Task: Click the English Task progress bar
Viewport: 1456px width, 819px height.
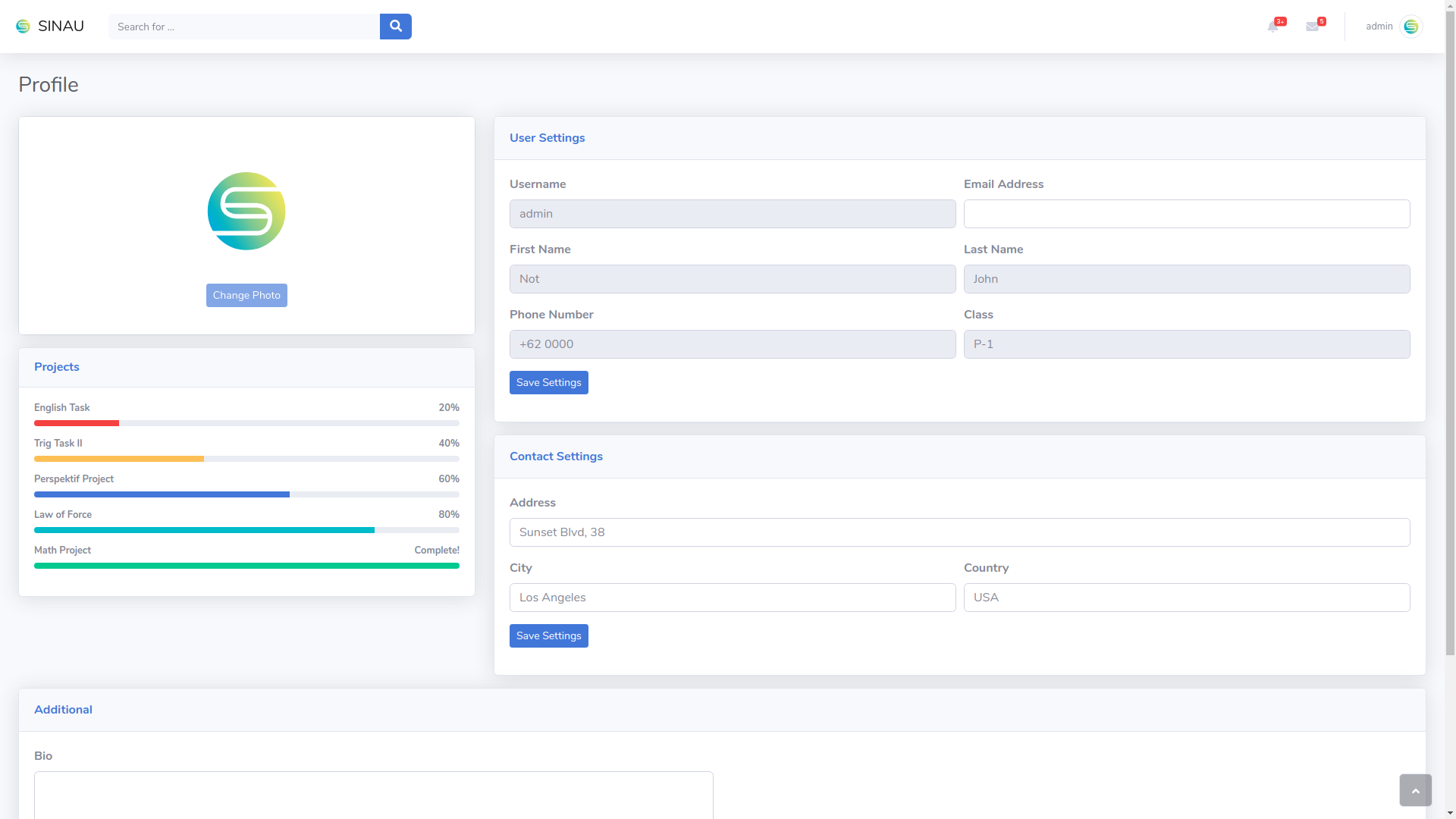Action: pos(246,423)
